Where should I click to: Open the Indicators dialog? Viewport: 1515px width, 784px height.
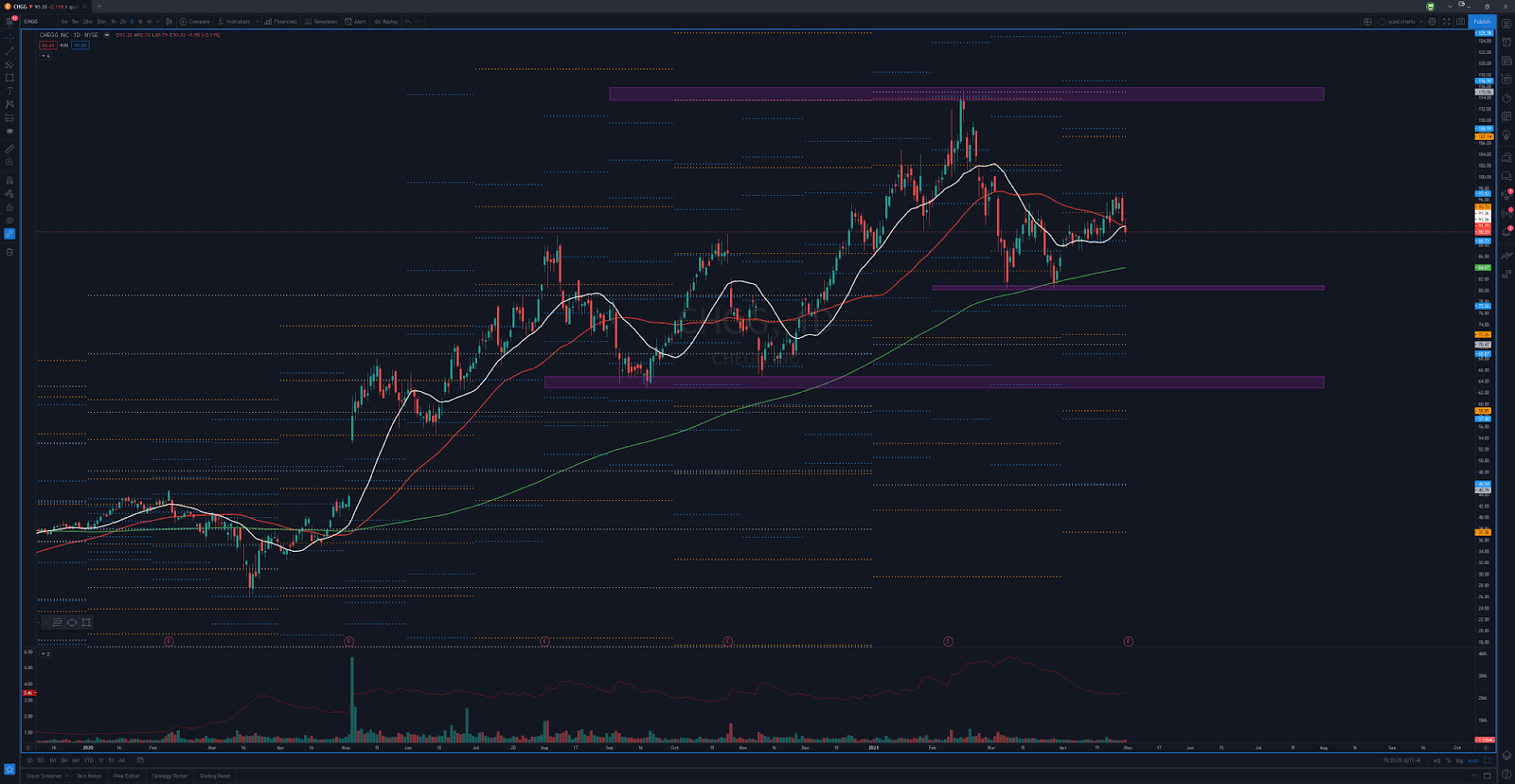(x=234, y=21)
